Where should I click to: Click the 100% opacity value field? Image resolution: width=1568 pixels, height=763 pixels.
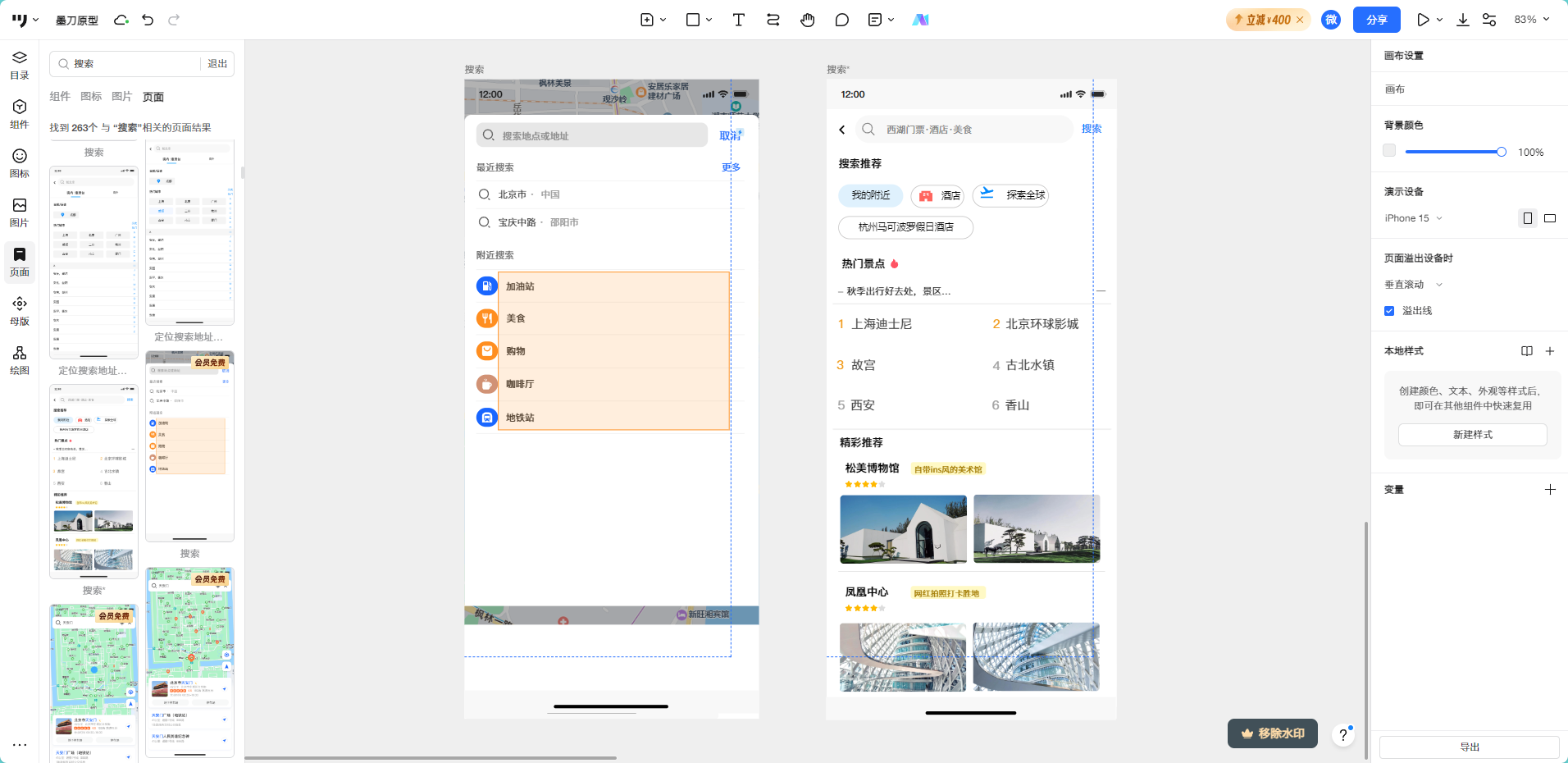click(x=1531, y=153)
